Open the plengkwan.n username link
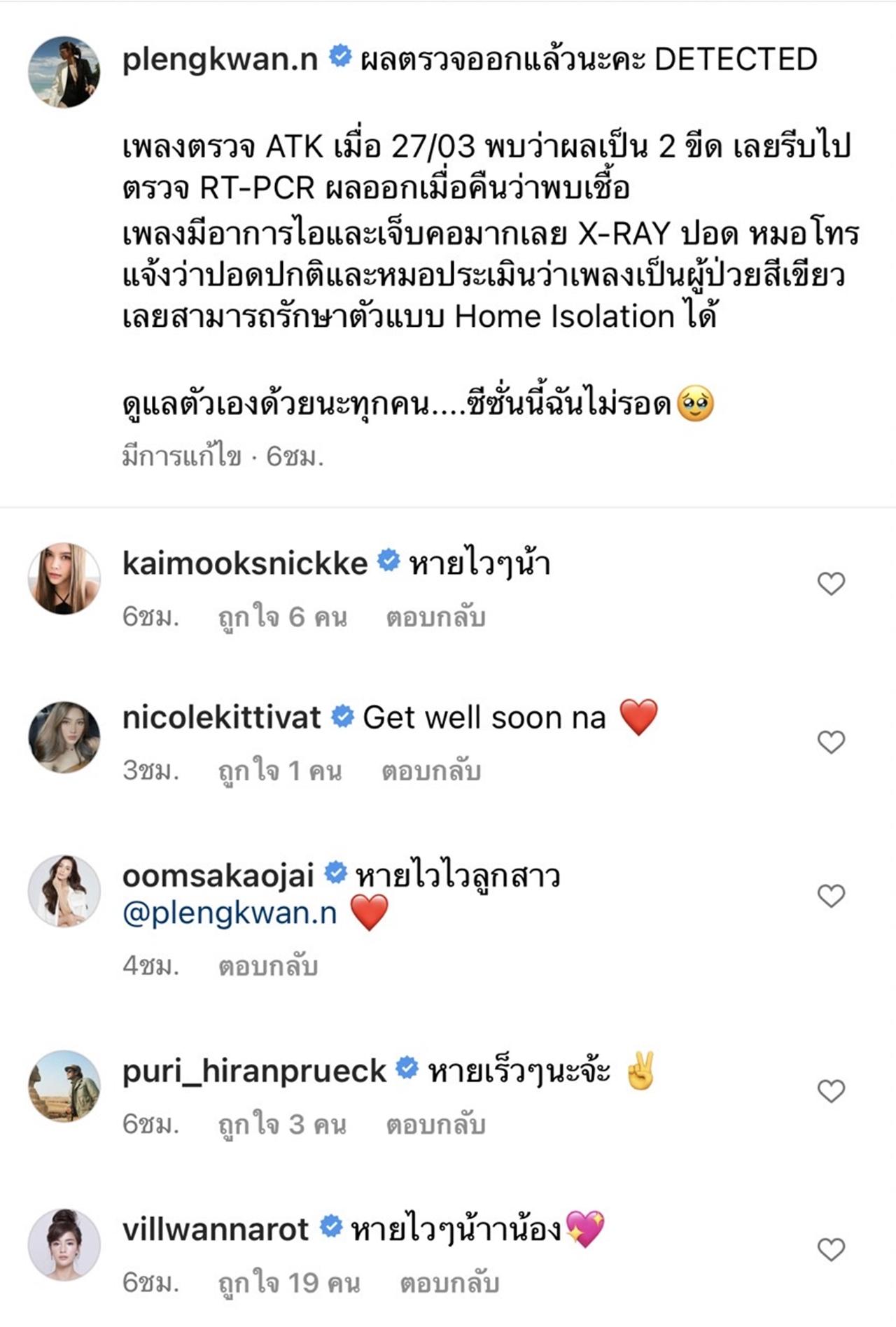 tap(220, 59)
